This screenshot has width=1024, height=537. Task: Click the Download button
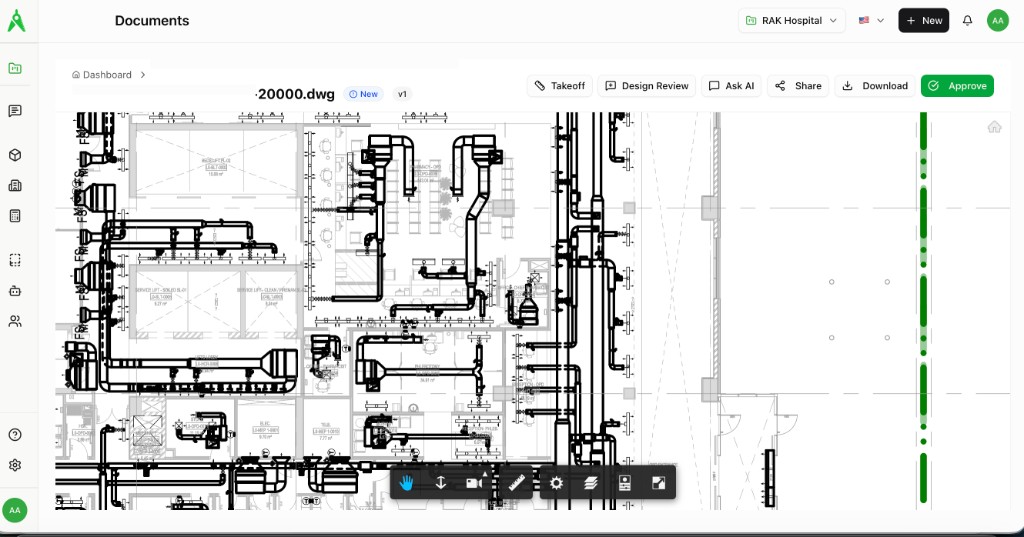point(875,86)
